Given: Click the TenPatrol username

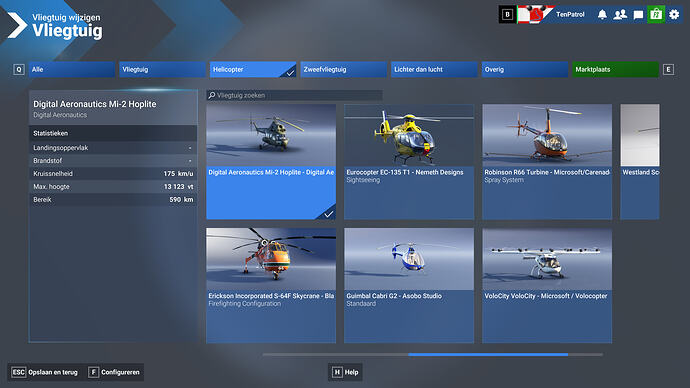Looking at the screenshot, I should click(x=570, y=15).
